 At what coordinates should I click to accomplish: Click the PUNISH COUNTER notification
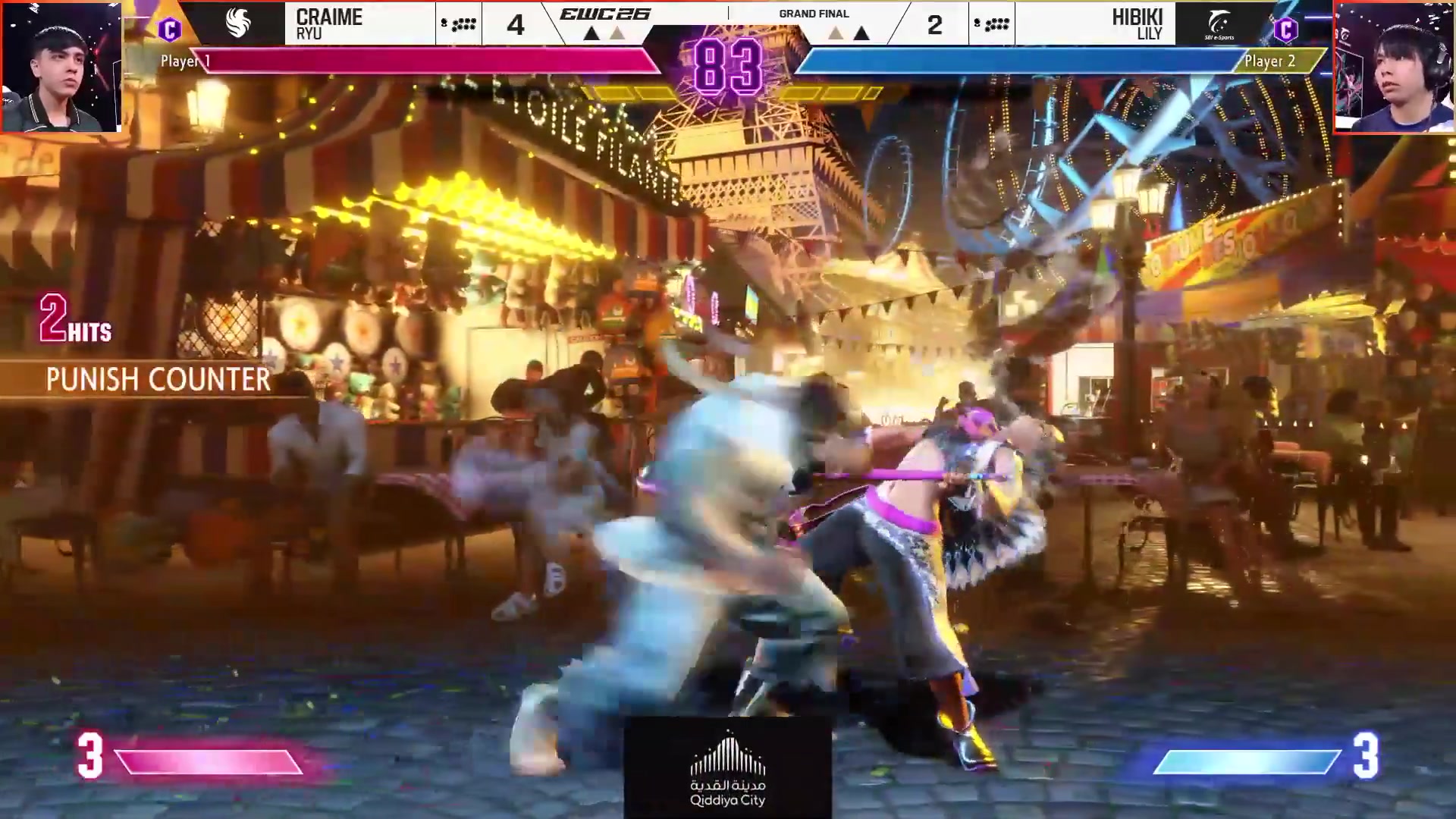[158, 379]
